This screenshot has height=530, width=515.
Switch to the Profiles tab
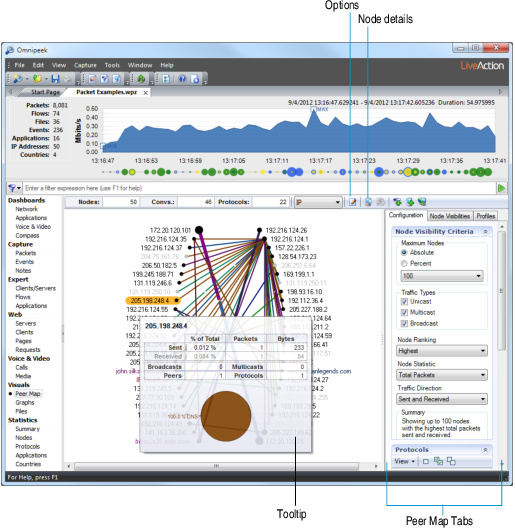point(486,216)
